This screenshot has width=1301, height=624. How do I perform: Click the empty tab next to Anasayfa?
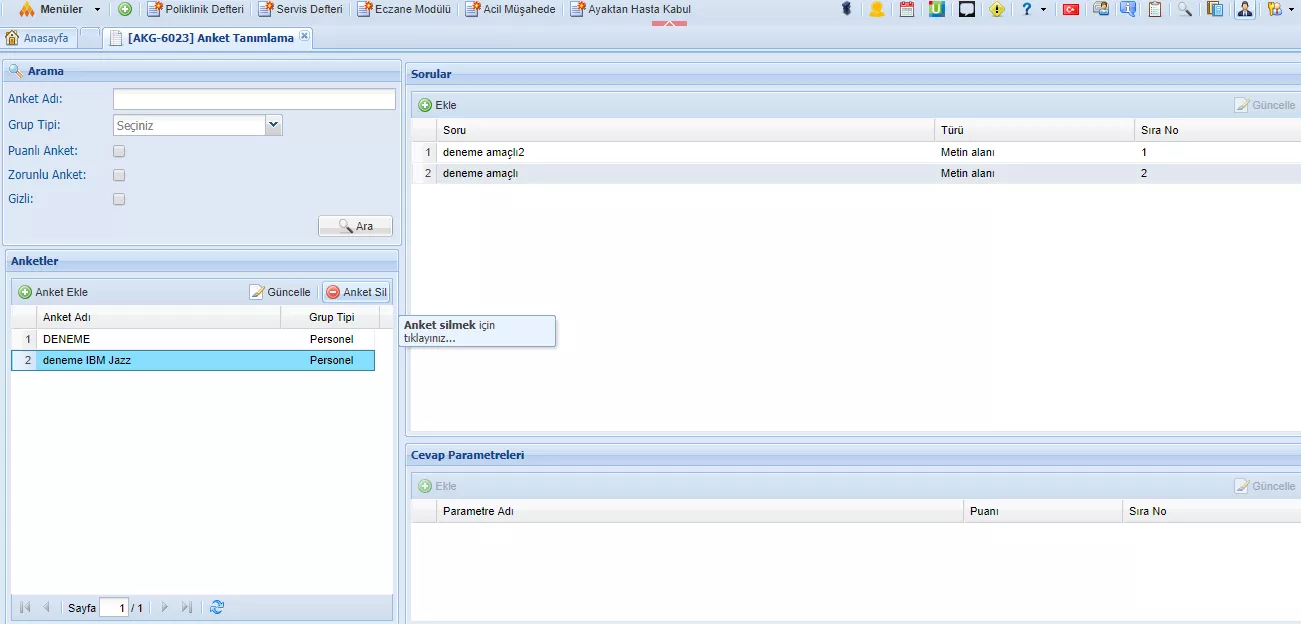(90, 38)
